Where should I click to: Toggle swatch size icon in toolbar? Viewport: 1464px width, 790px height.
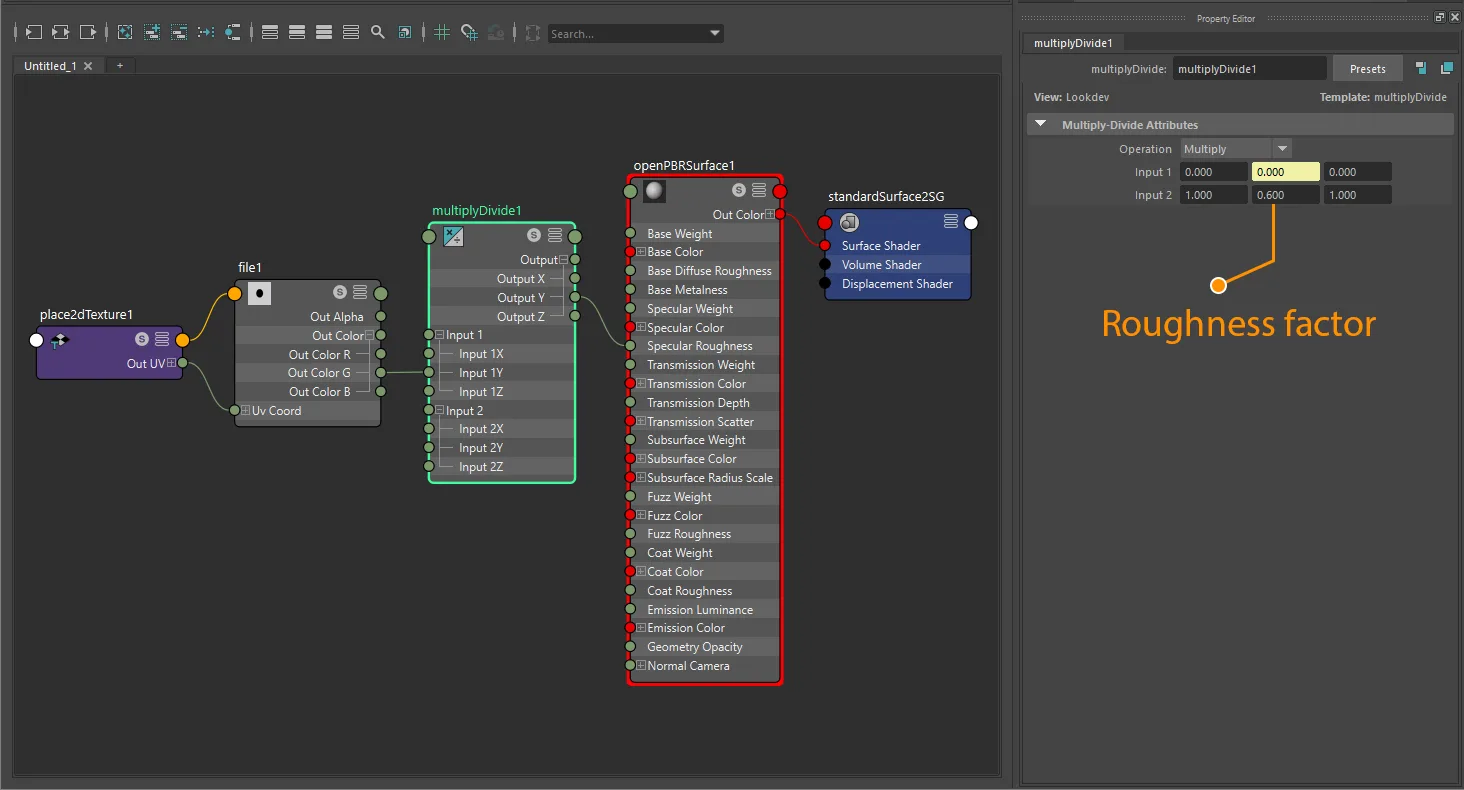coord(405,32)
